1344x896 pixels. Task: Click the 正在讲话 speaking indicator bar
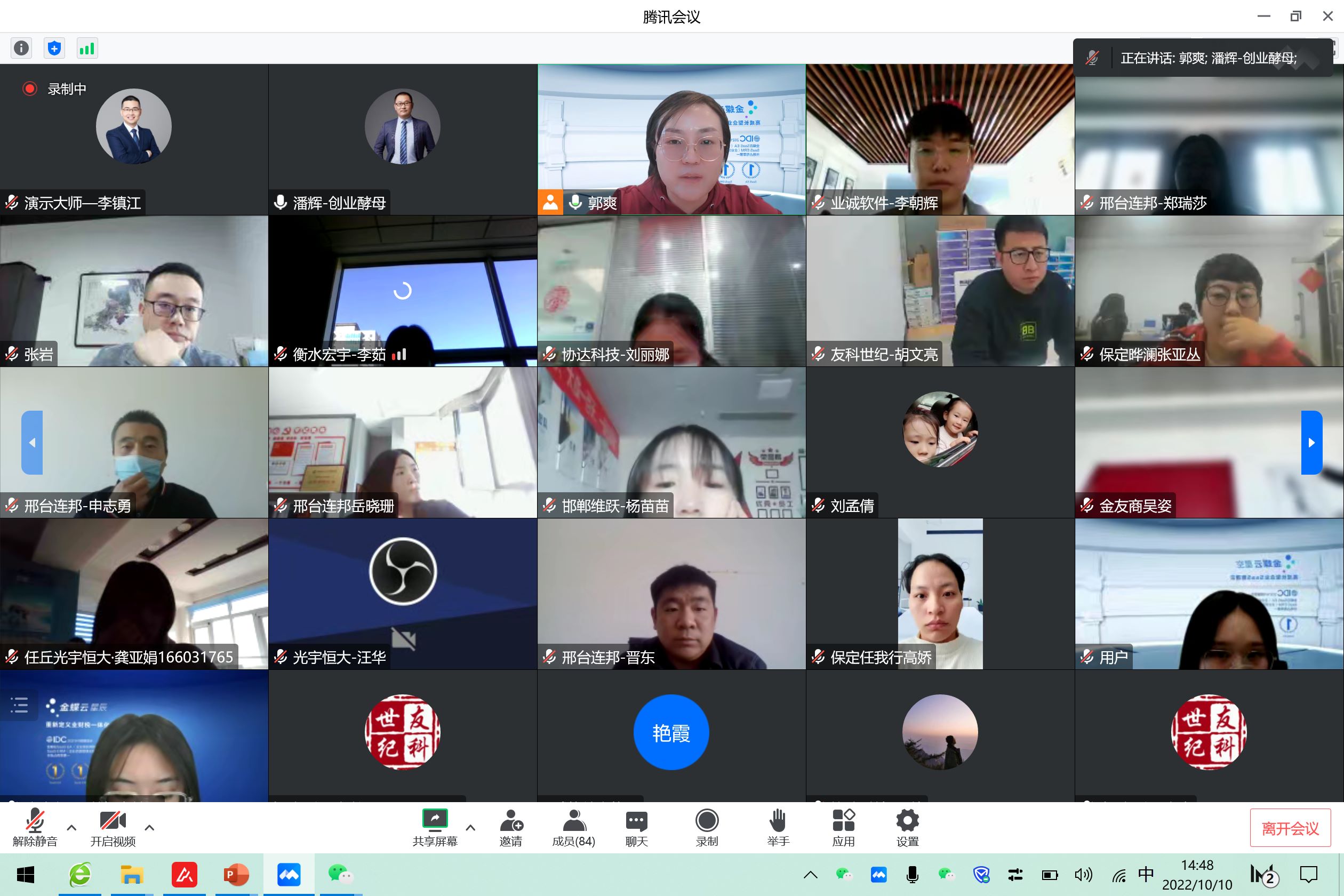pos(1203,58)
